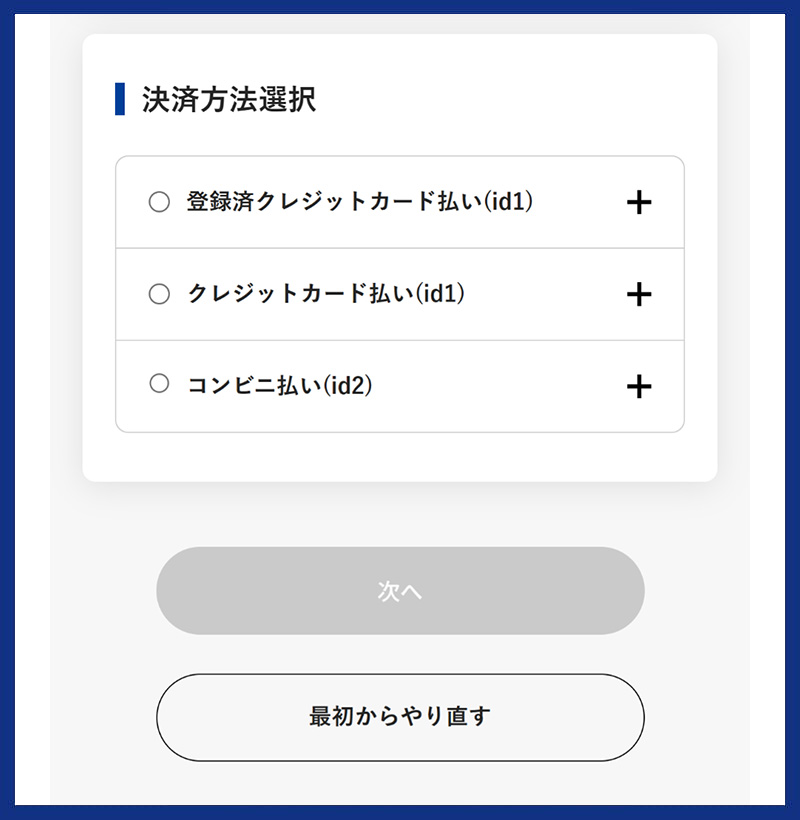Image resolution: width=800 pixels, height=820 pixels.
Task: Open the コンビニ払い plus icon
Action: [x=638, y=386]
